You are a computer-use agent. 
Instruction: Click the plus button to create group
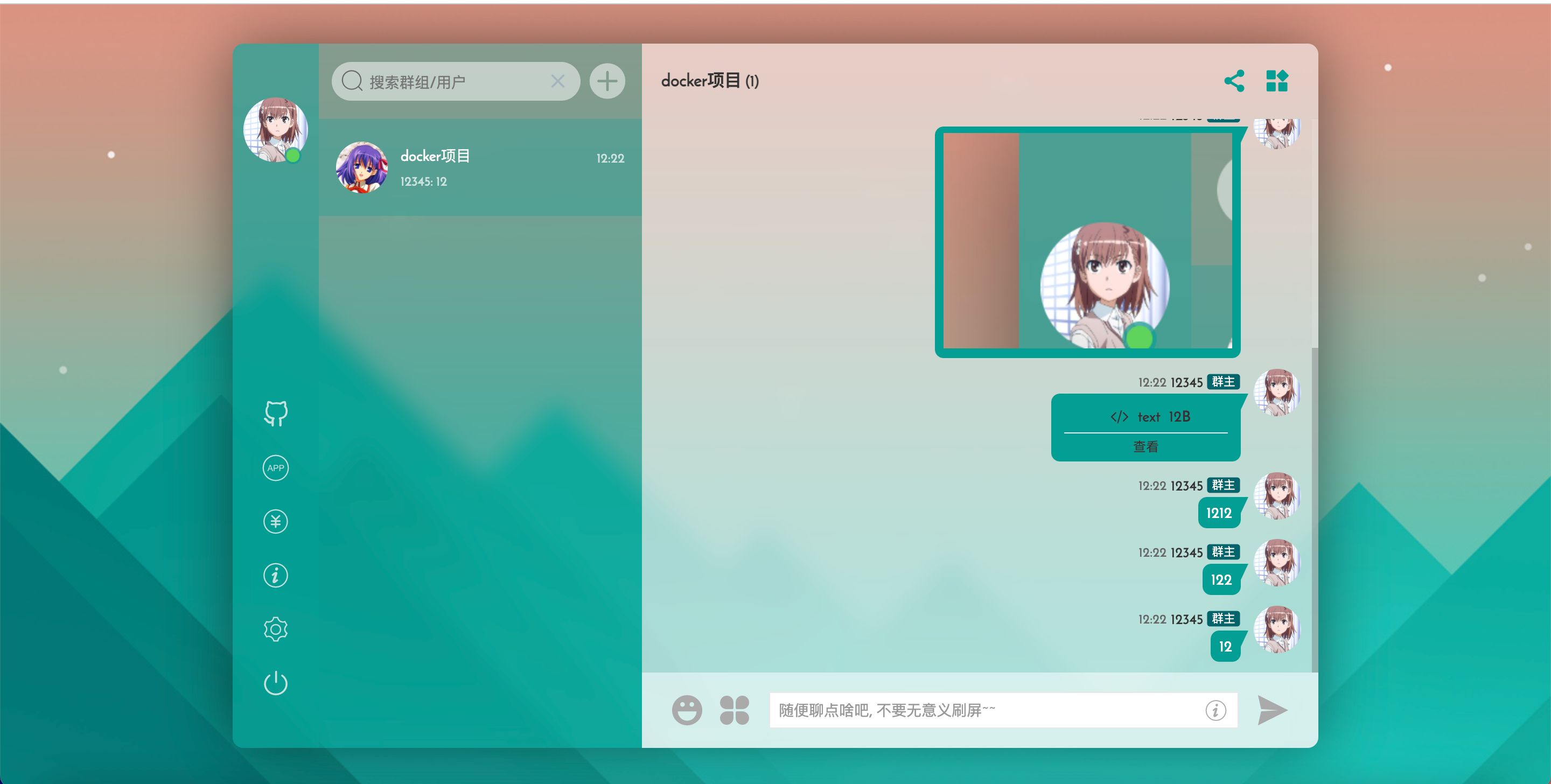[607, 81]
